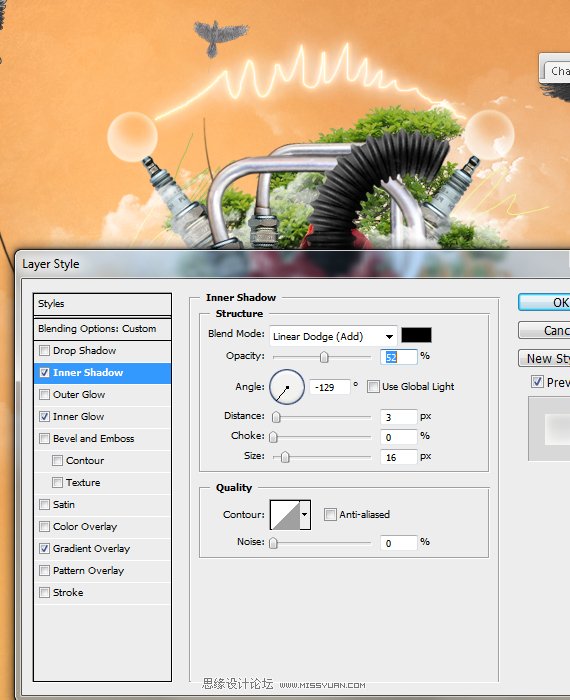Viewport: 570px width, 700px height.
Task: Open the contour curve thumbnail
Action: pyautogui.click(x=285, y=515)
